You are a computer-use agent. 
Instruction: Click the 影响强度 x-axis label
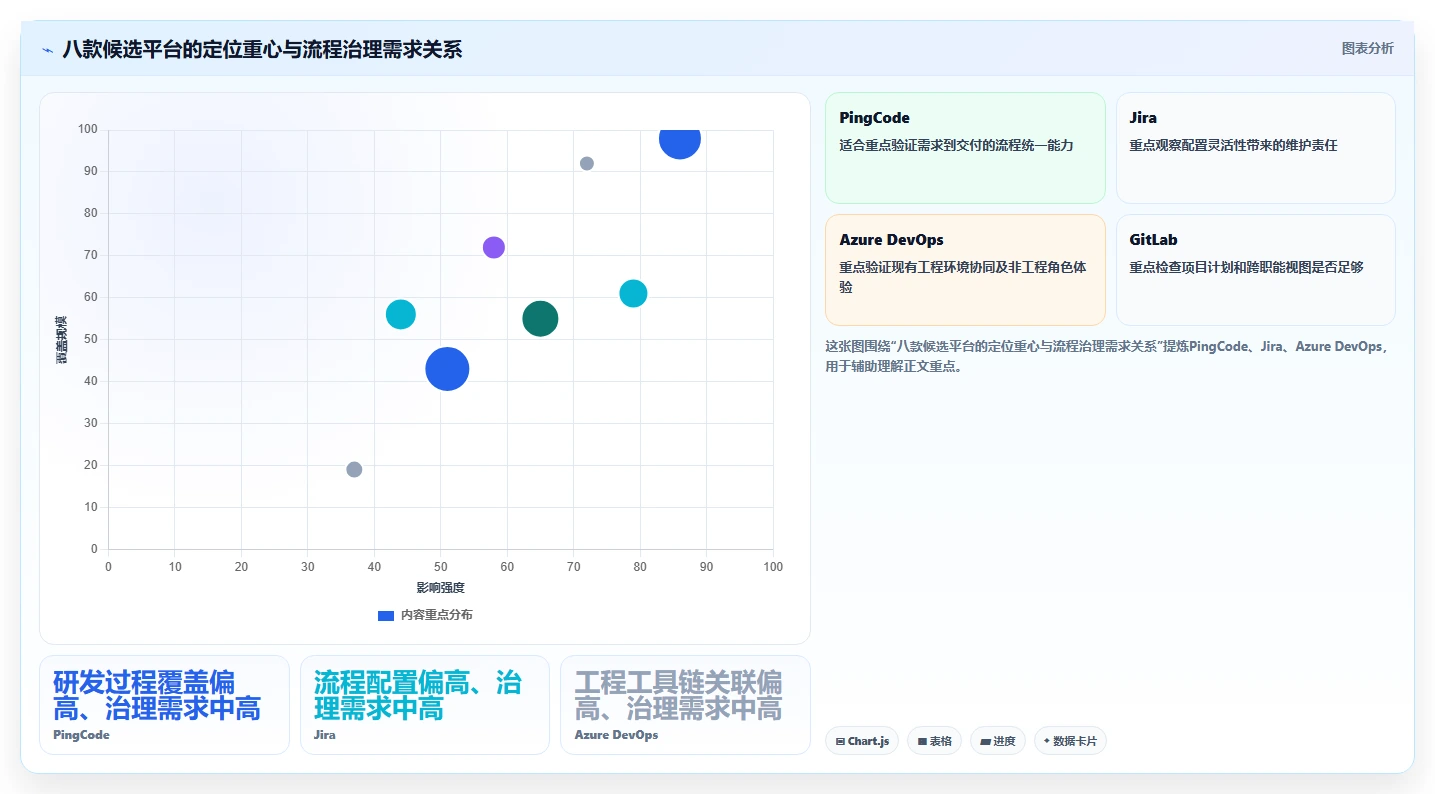tap(441, 588)
